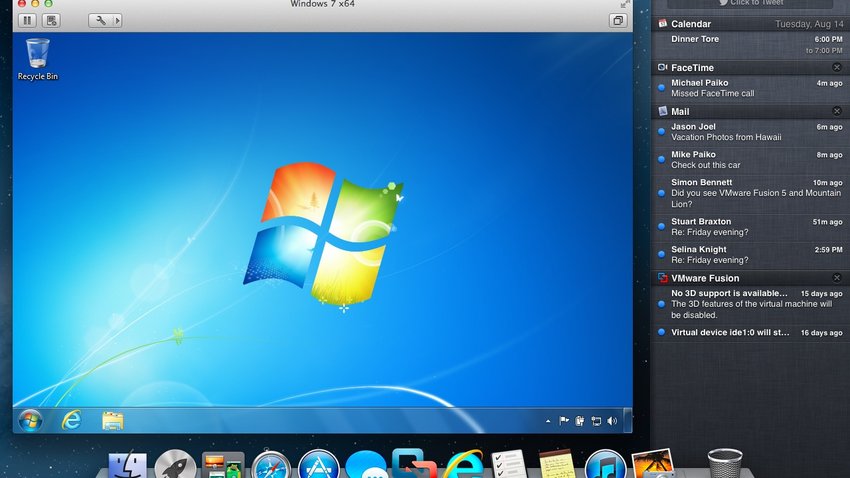Open Mike Paiko's Check out this car email
Image resolution: width=850 pixels, height=478 pixels.
click(x=750, y=160)
